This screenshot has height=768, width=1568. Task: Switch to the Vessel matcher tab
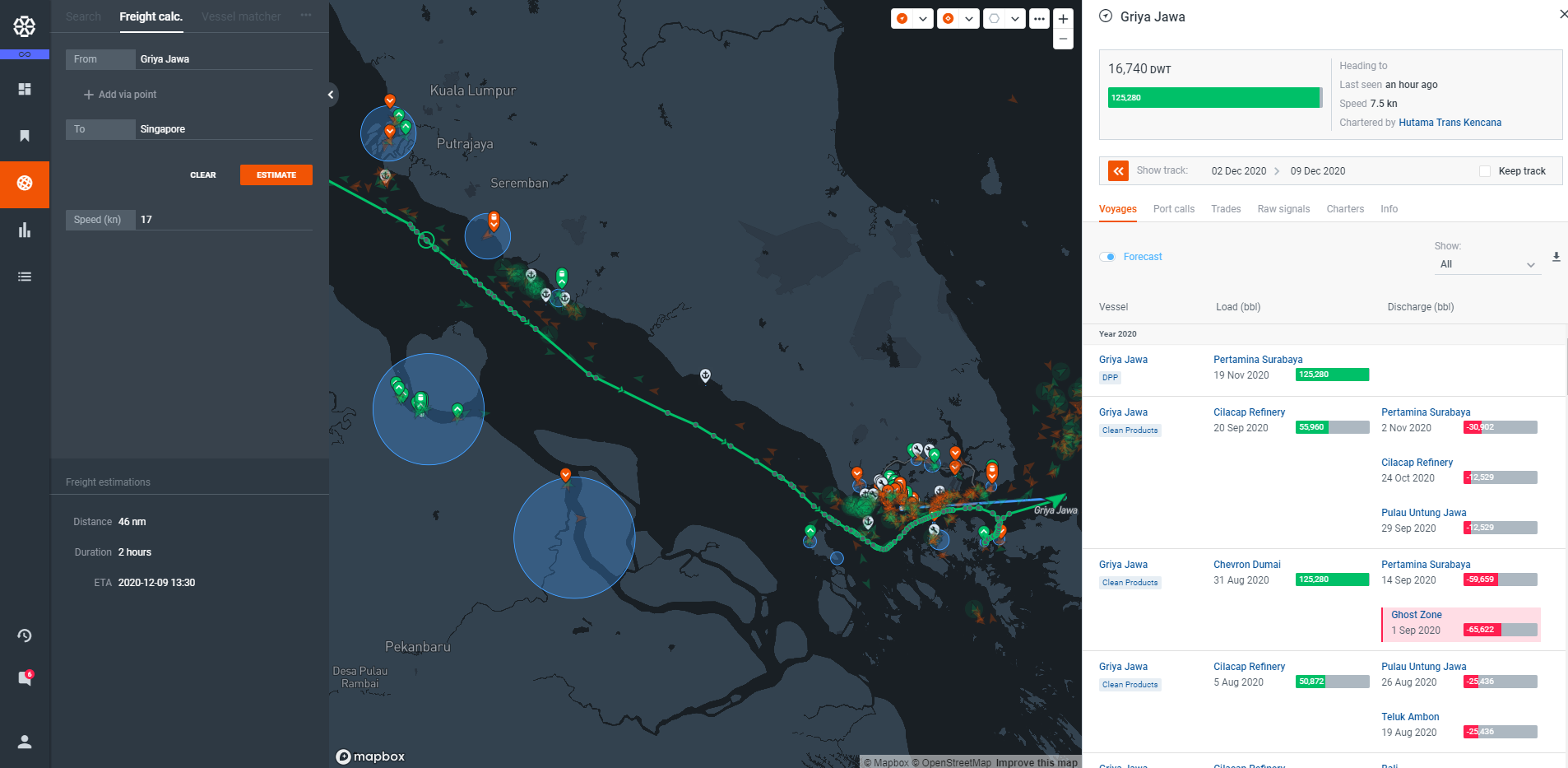tap(241, 16)
